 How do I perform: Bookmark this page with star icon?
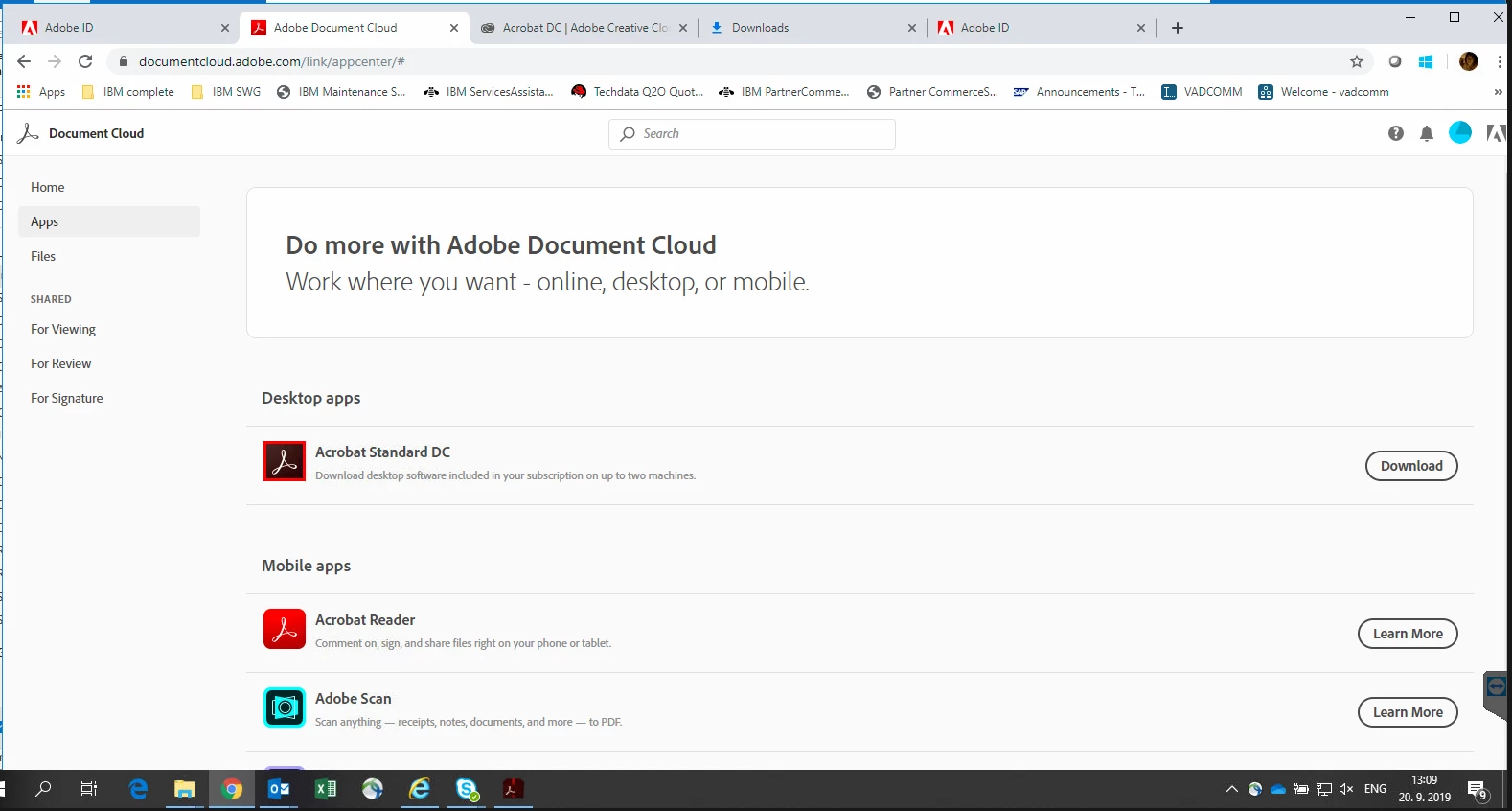pos(1357,61)
